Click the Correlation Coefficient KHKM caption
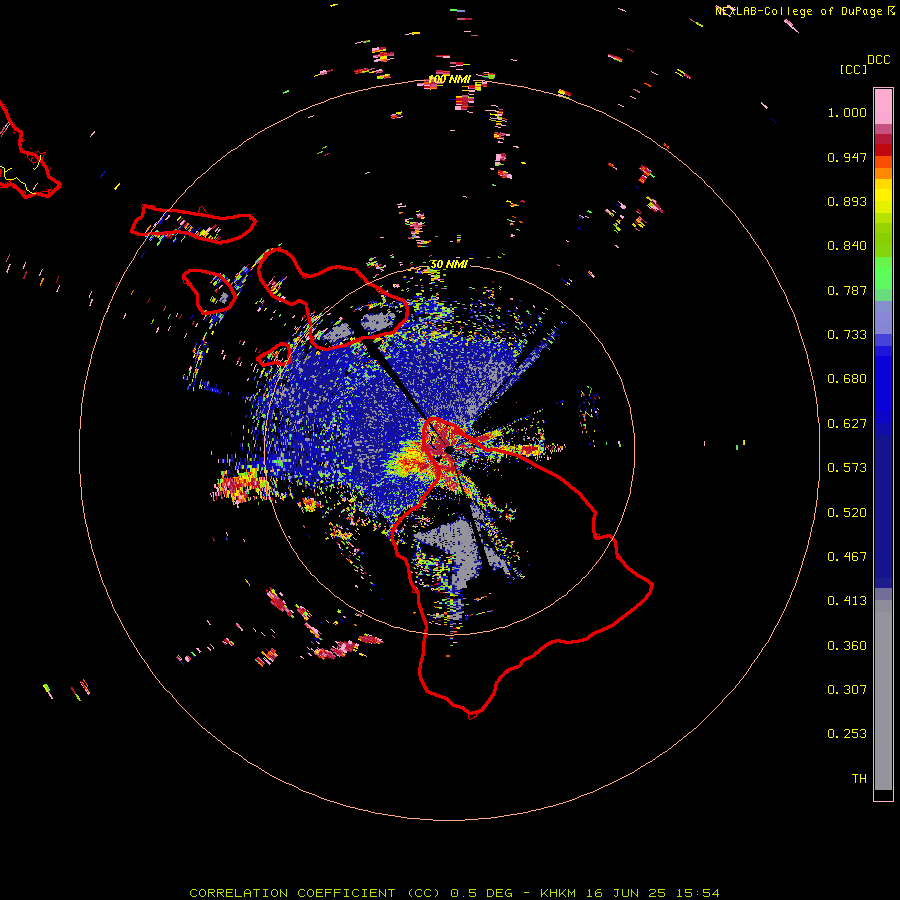 click(x=454, y=893)
